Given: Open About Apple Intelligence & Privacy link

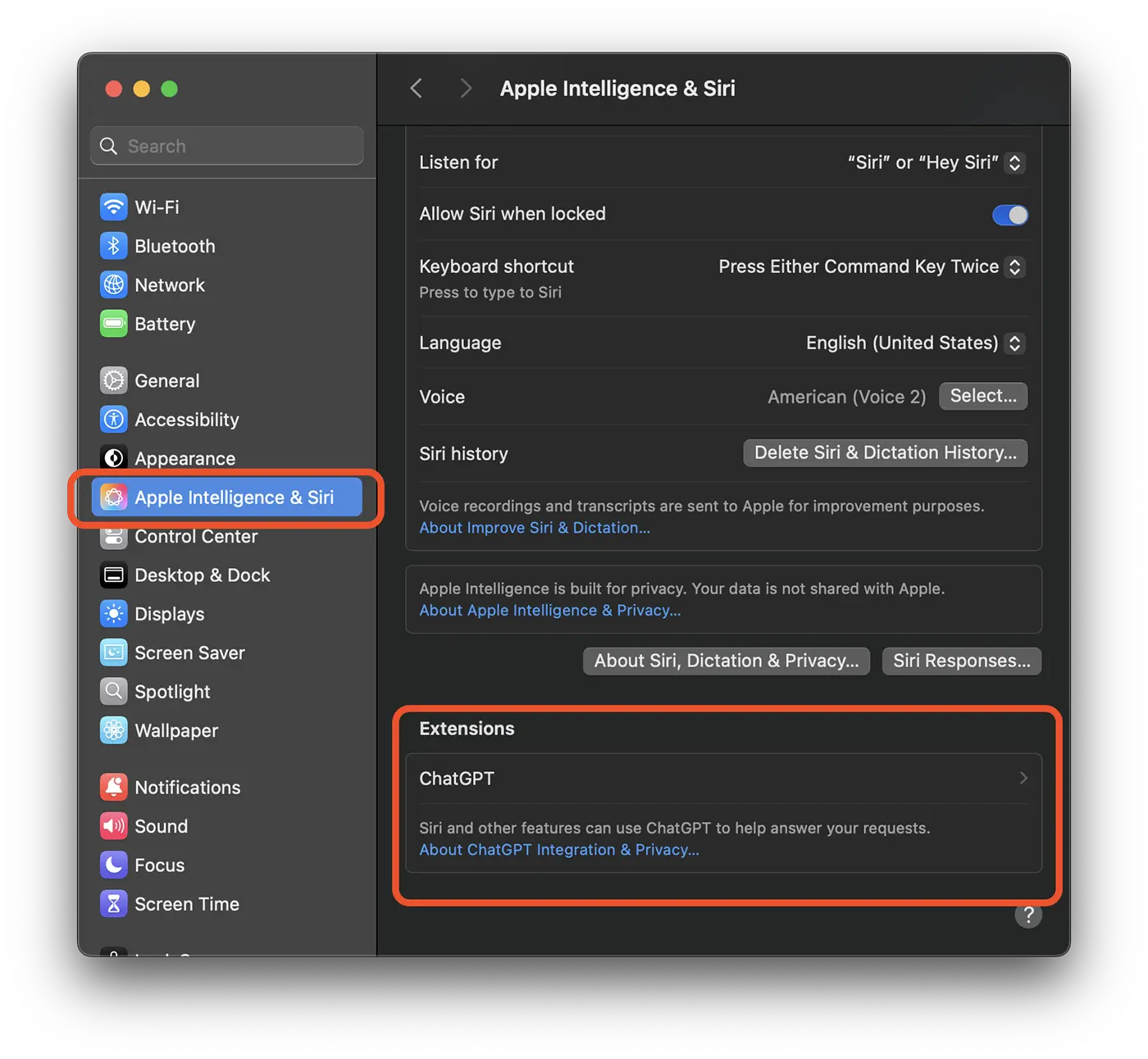Looking at the screenshot, I should [550, 611].
